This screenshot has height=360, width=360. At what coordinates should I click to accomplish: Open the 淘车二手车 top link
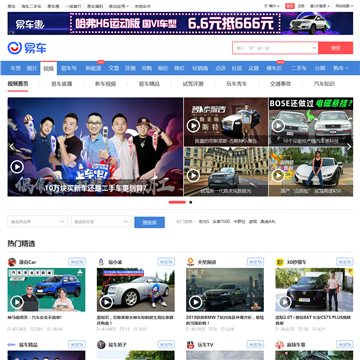31,6
